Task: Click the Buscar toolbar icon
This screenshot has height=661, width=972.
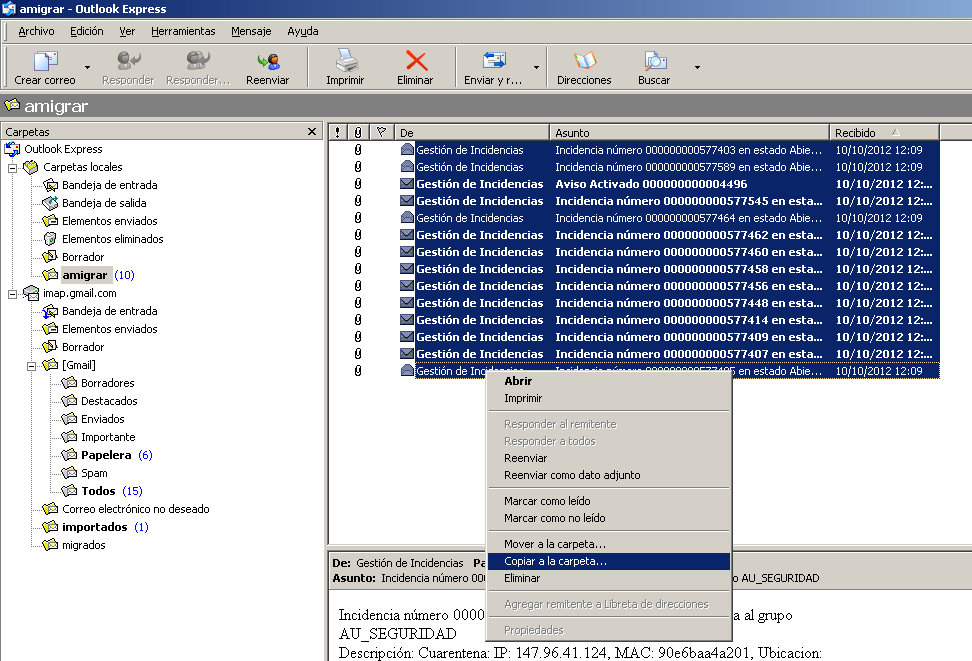Action: [654, 61]
